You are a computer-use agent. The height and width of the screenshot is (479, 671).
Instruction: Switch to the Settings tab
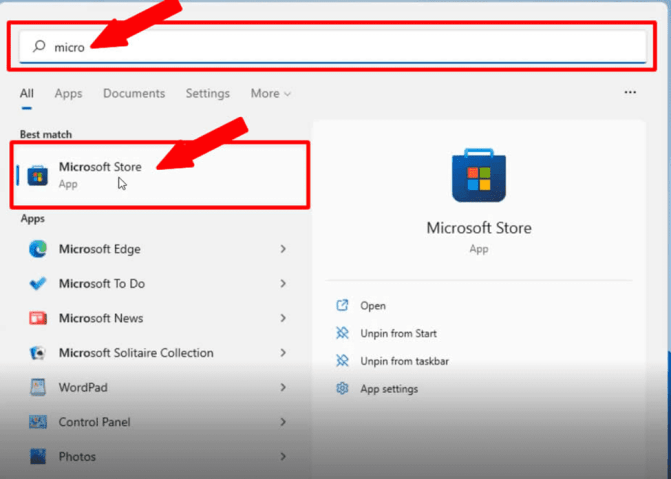[208, 93]
